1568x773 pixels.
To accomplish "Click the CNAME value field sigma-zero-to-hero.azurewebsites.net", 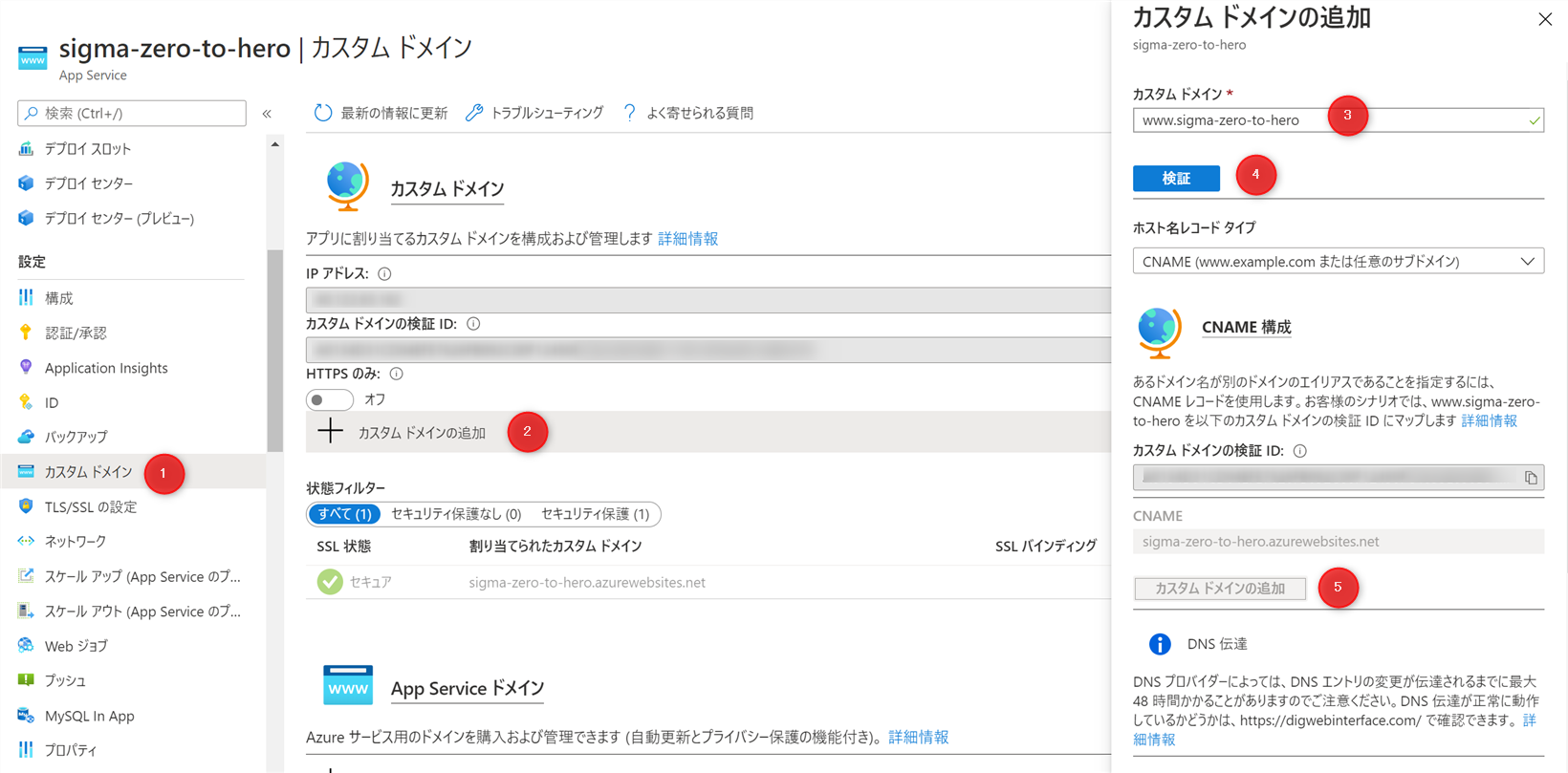I will (x=1338, y=542).
